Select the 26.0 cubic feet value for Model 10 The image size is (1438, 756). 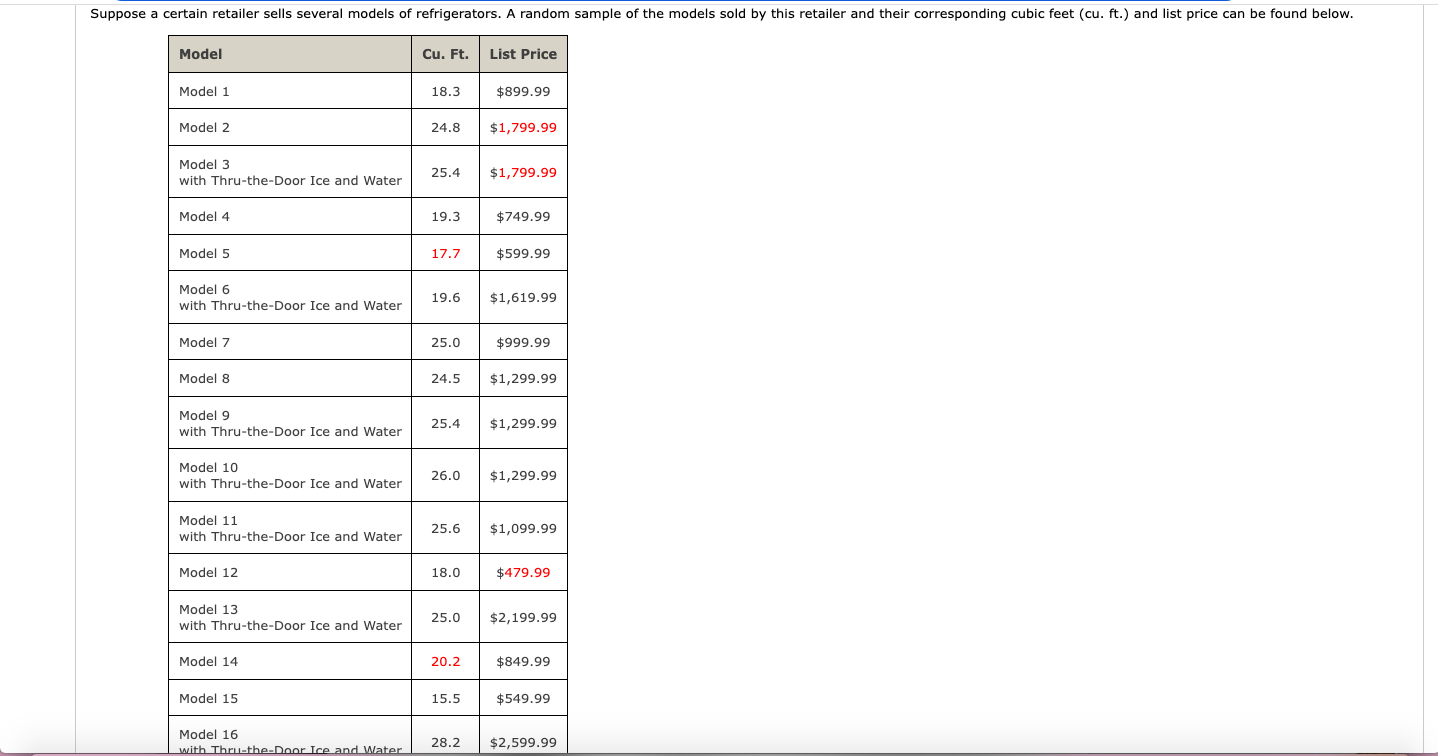(x=445, y=475)
